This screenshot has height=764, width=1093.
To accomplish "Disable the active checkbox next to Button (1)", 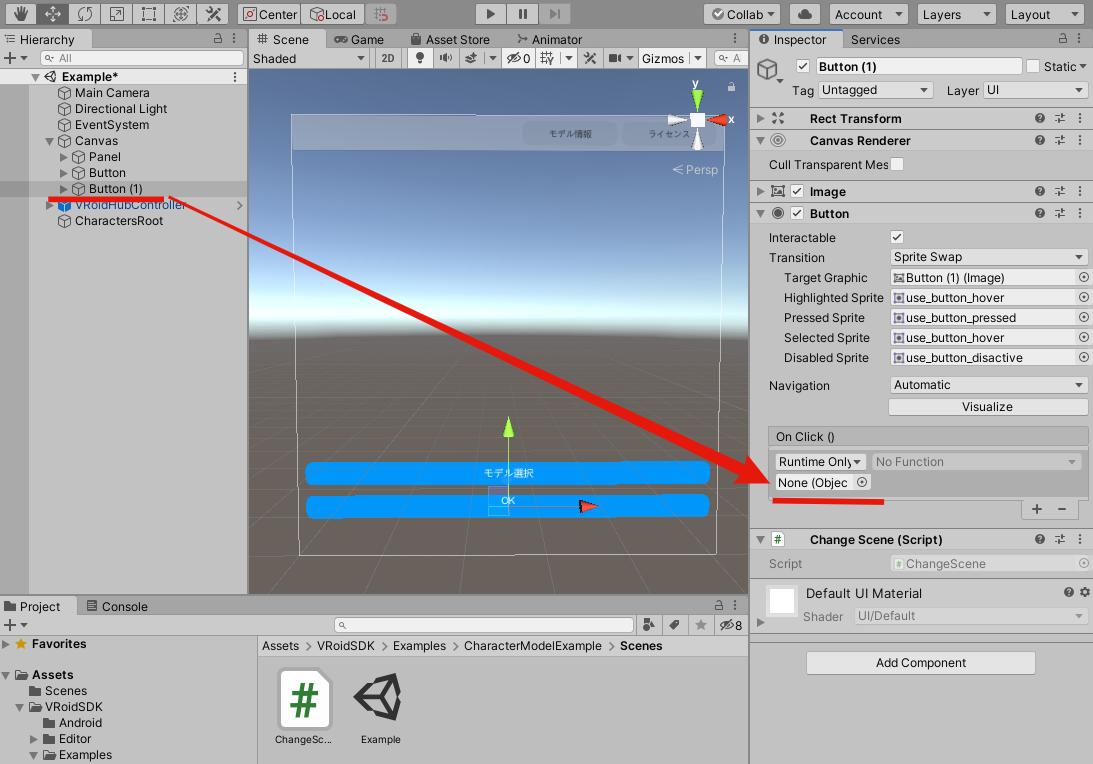I will (802, 66).
